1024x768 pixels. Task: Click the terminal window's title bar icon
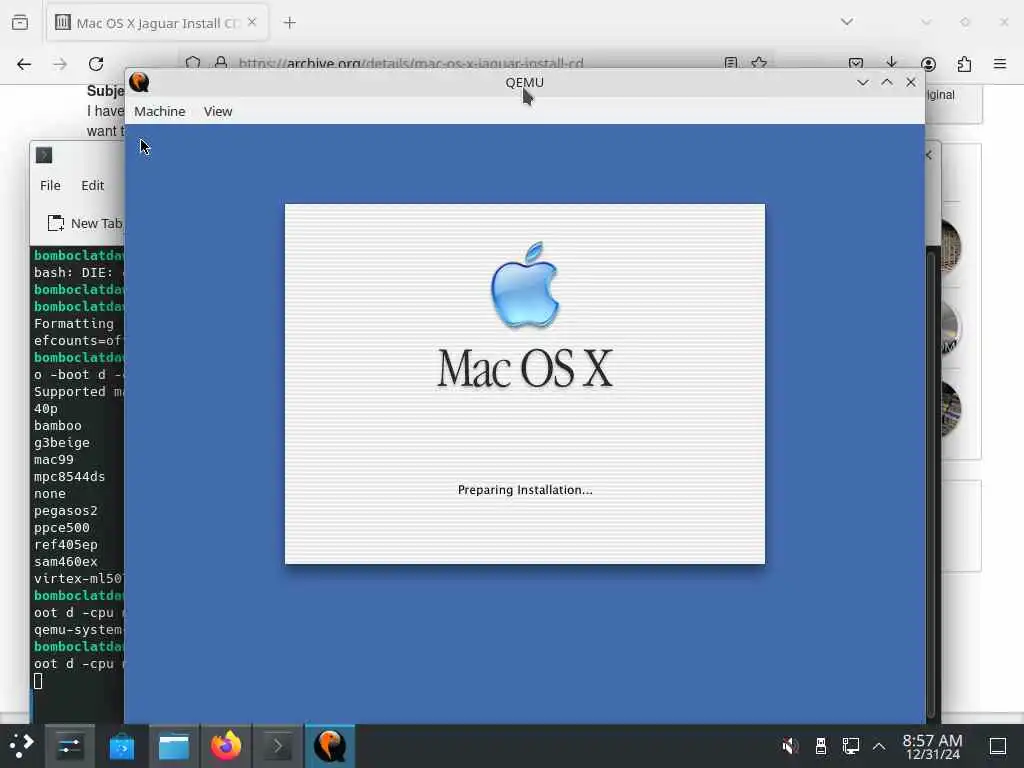click(44, 155)
